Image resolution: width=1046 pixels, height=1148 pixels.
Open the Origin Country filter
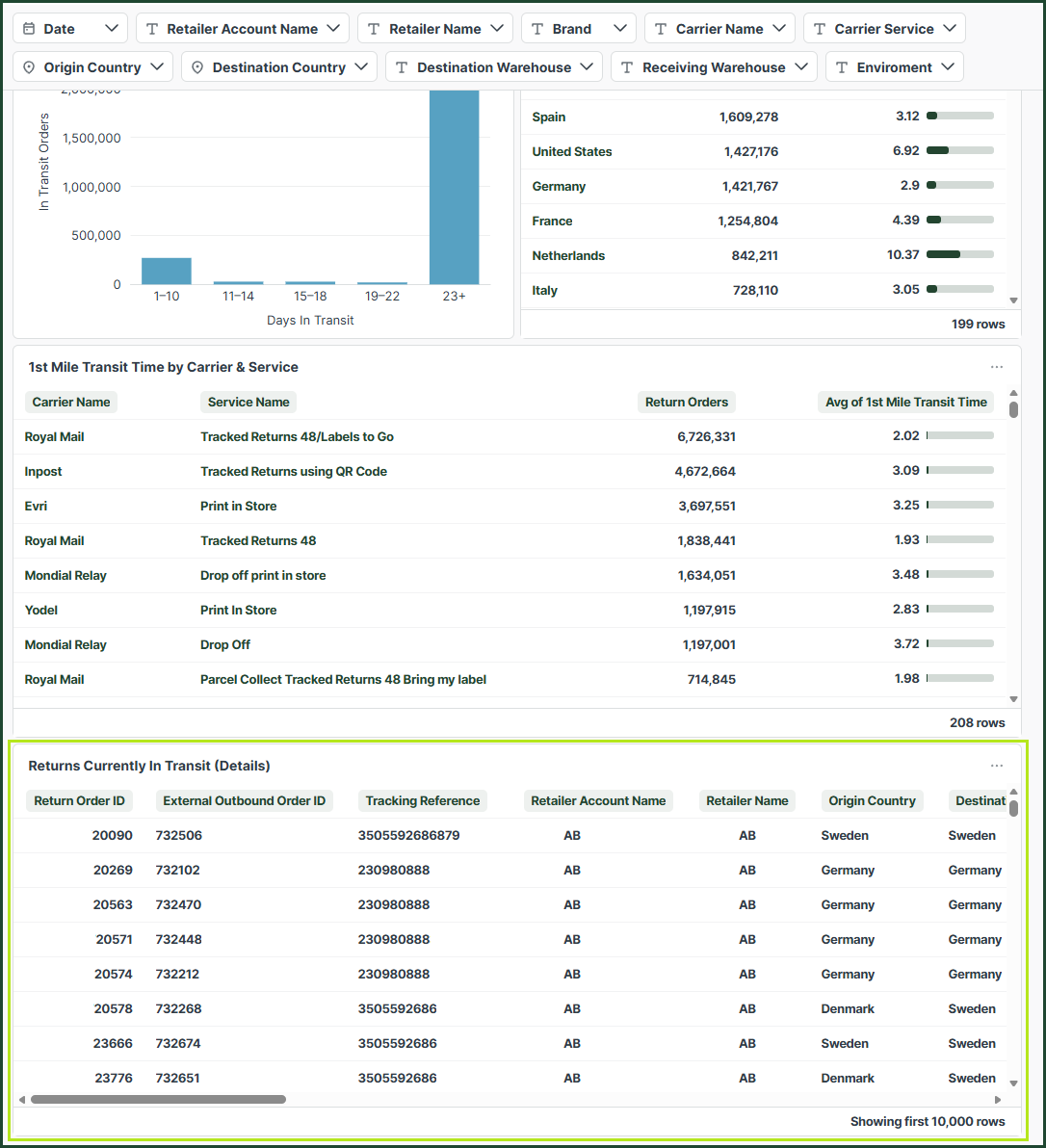point(93,66)
